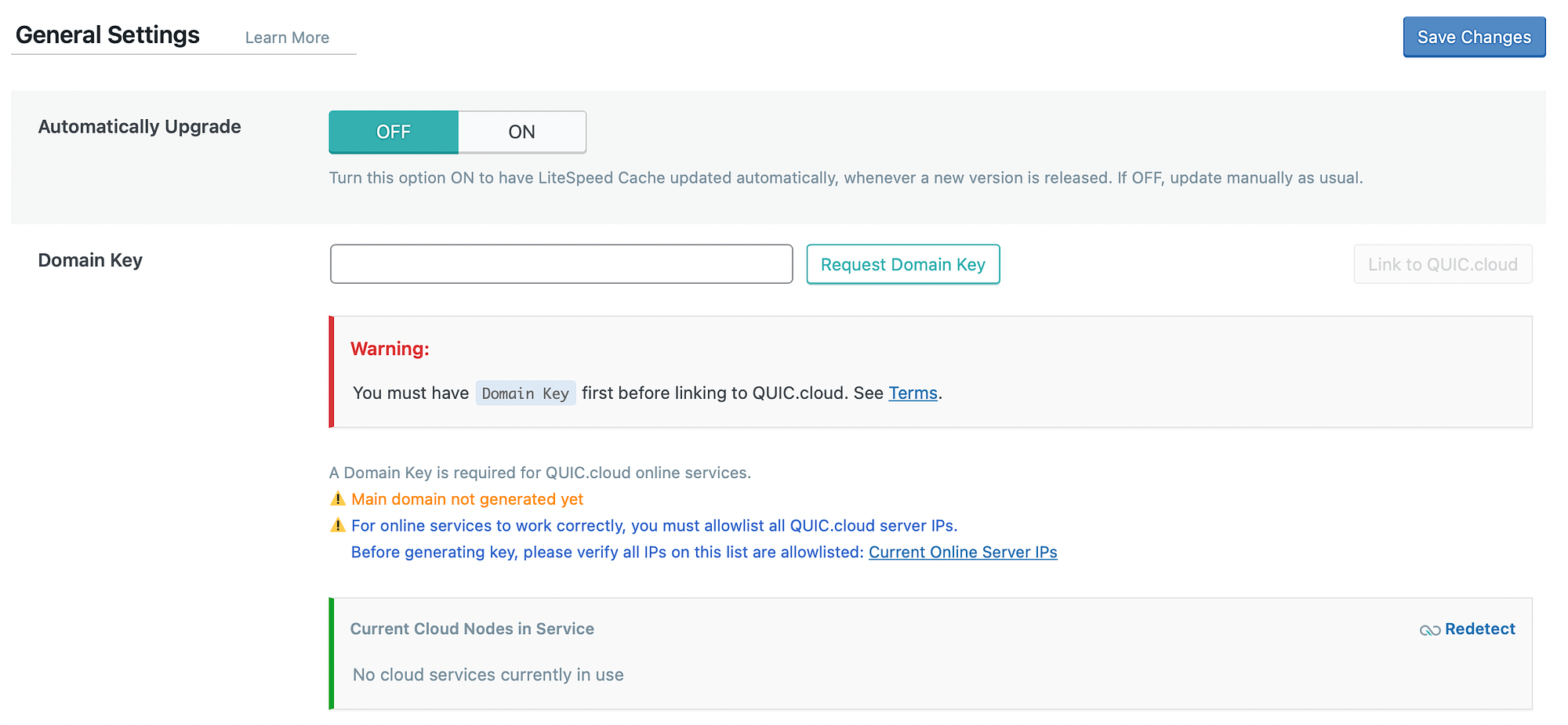Click the Redetect link
Screen dimensions: 1568x725
pyautogui.click(x=1480, y=629)
